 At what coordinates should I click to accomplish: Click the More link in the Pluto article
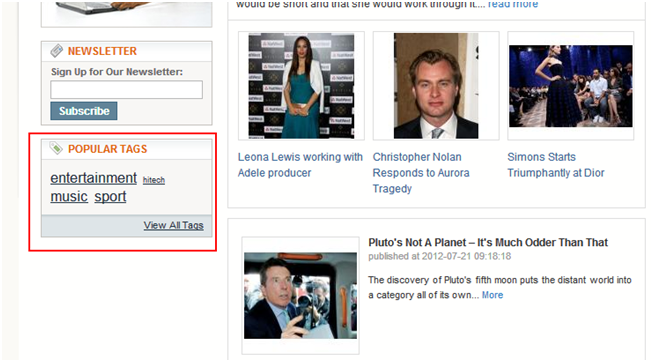point(493,295)
